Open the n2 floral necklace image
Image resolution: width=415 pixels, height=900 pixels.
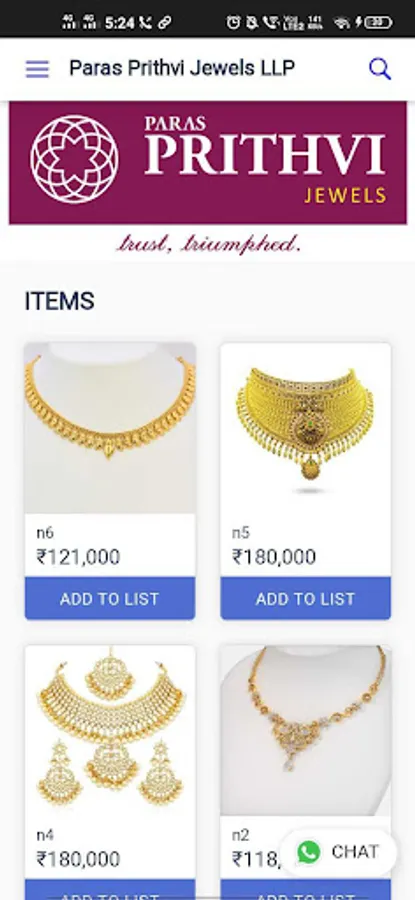[305, 730]
